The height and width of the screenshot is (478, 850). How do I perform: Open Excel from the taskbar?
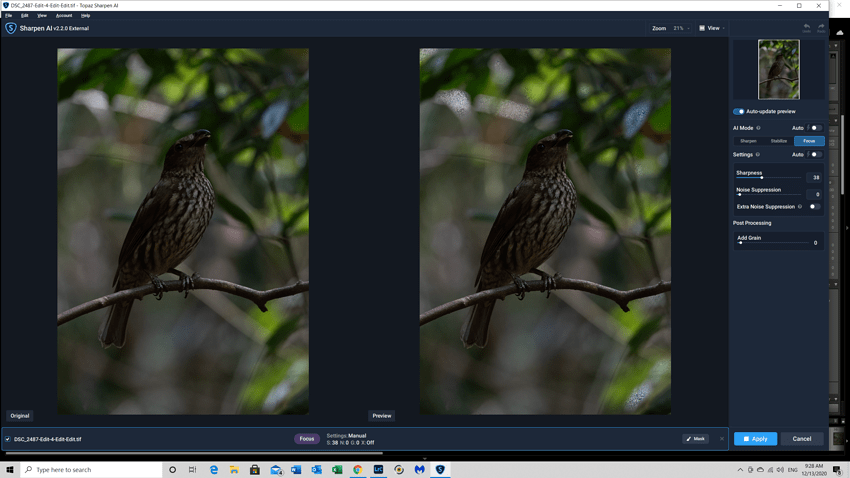pyautogui.click(x=337, y=470)
